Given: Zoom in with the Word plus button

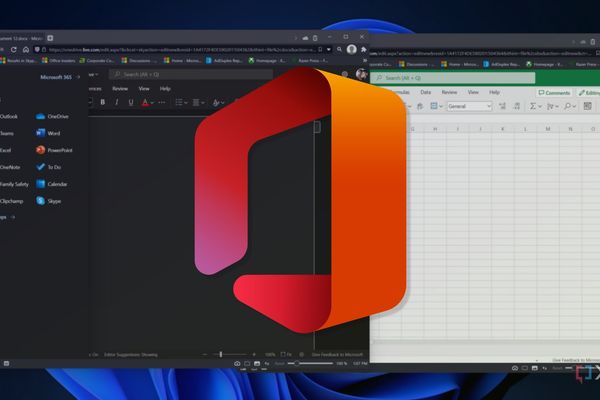Looking at the screenshot, I should (x=254, y=354).
